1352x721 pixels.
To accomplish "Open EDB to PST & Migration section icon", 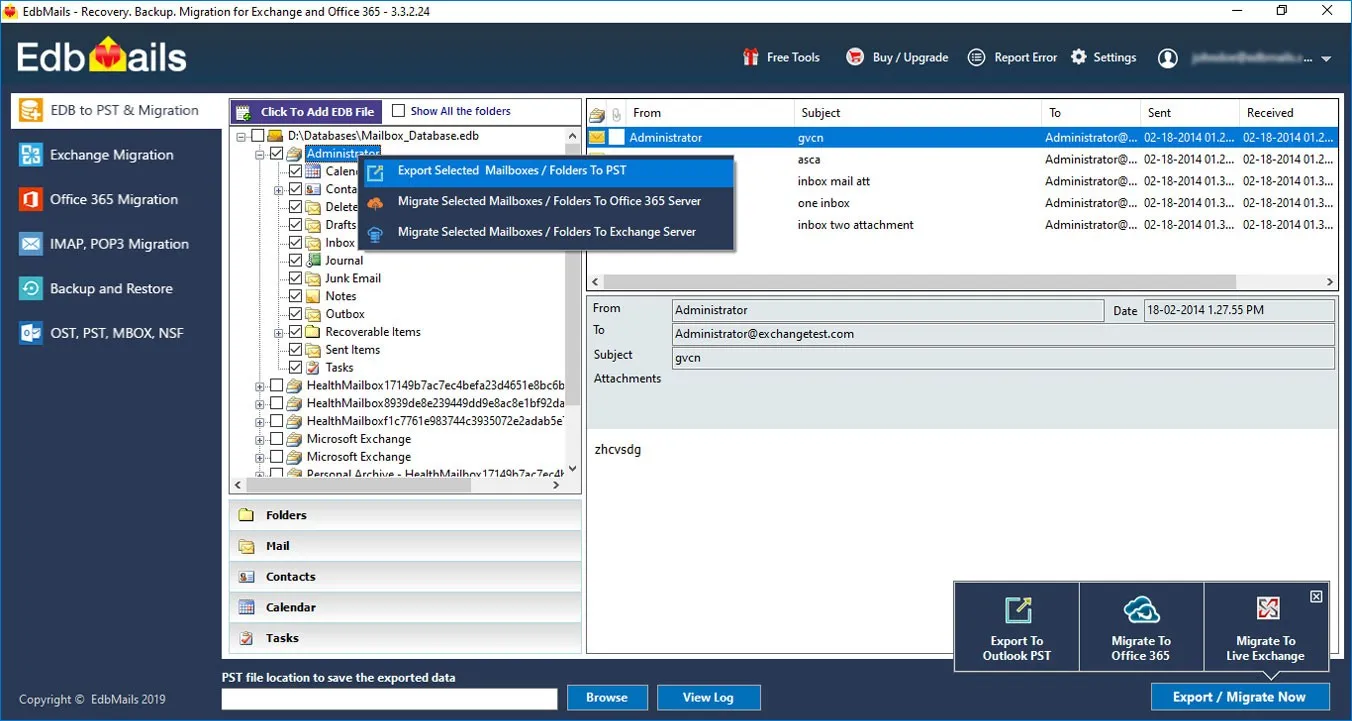I will 30,110.
